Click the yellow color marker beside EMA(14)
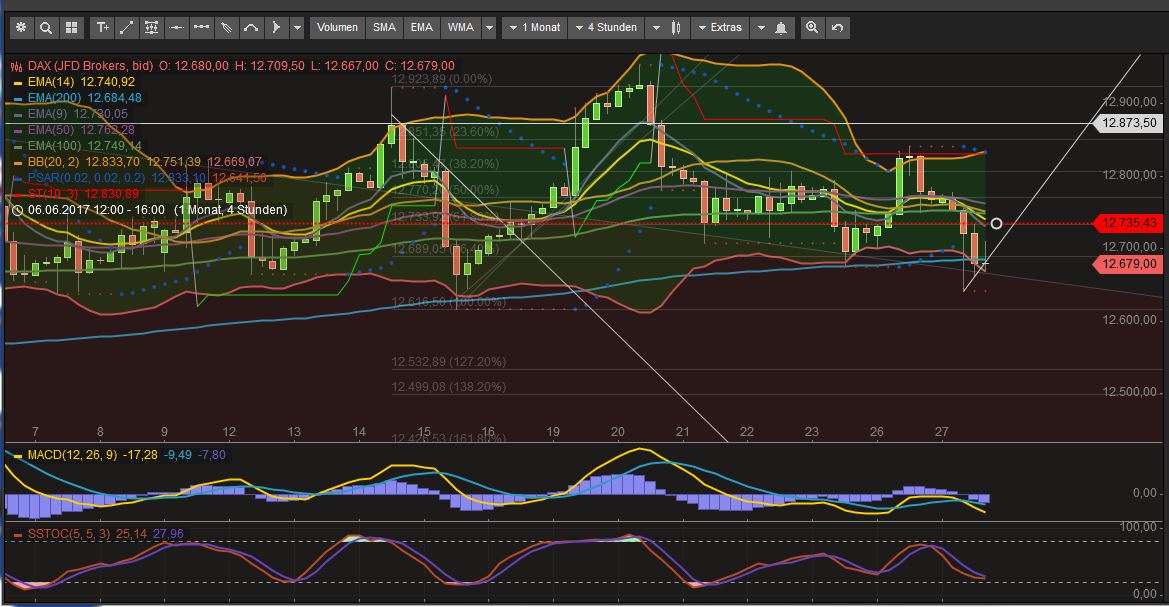The width and height of the screenshot is (1169, 607). pos(20,82)
